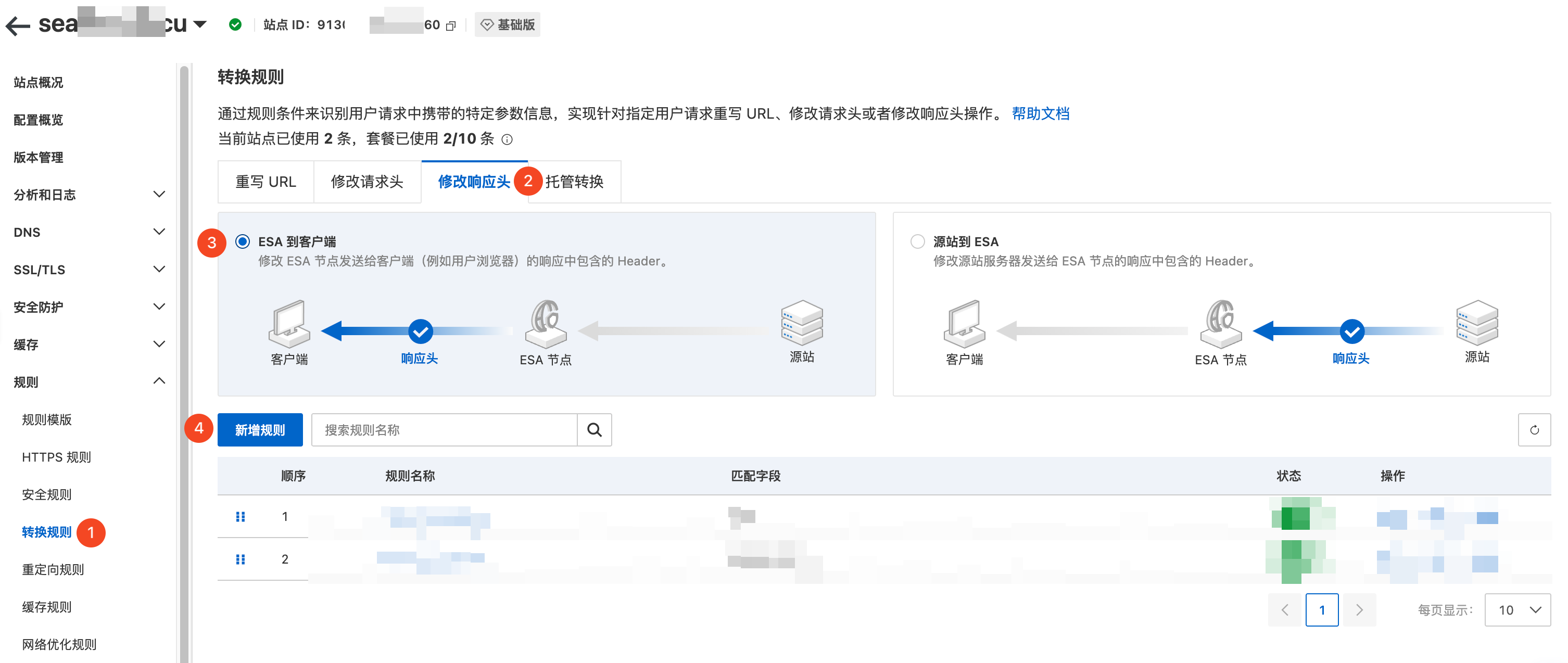Go to next page arrow
1568x663 pixels.
(1359, 609)
